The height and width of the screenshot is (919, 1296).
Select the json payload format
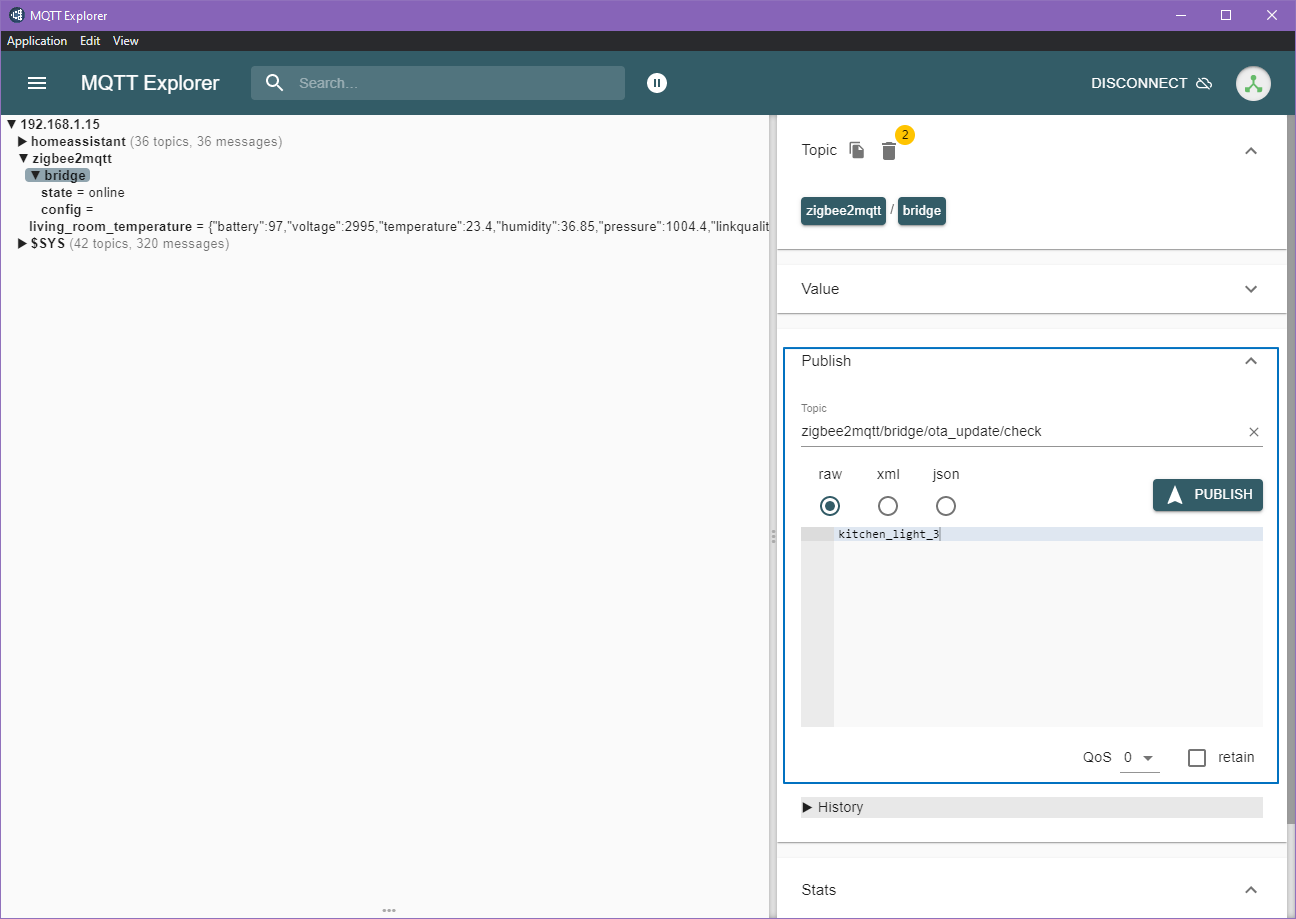click(x=945, y=505)
